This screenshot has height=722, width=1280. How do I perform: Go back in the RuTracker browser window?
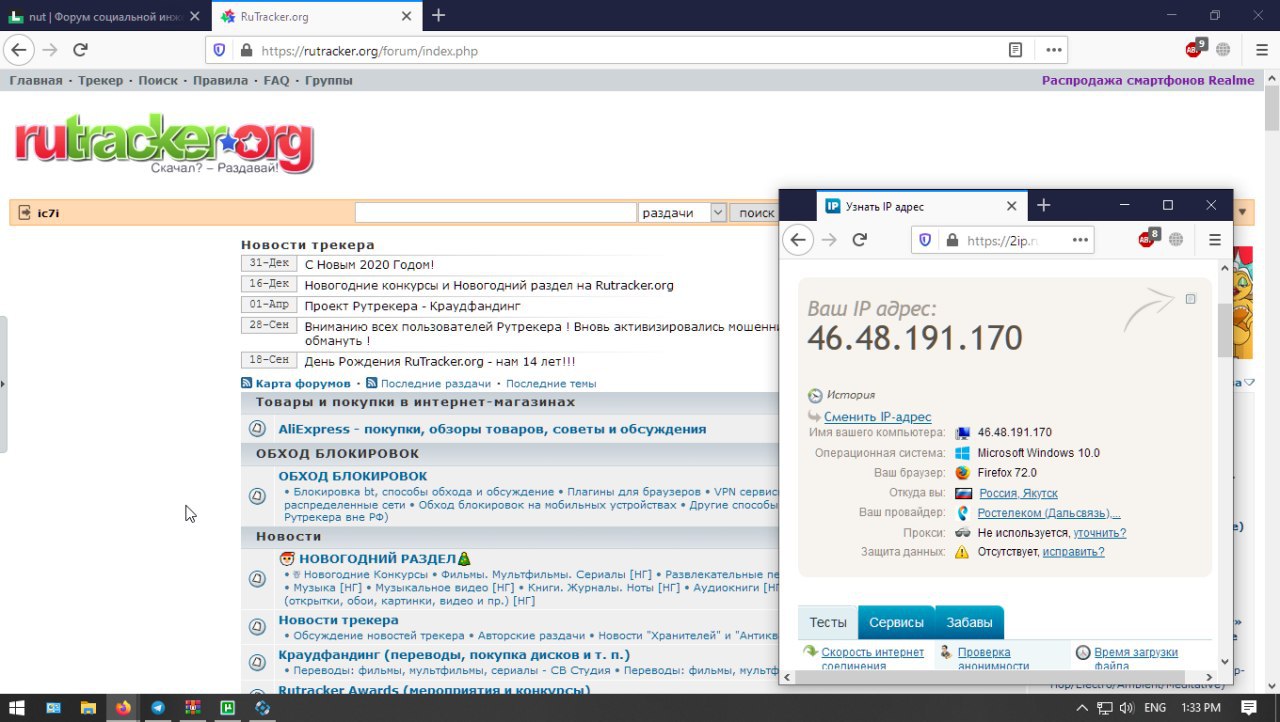point(19,50)
